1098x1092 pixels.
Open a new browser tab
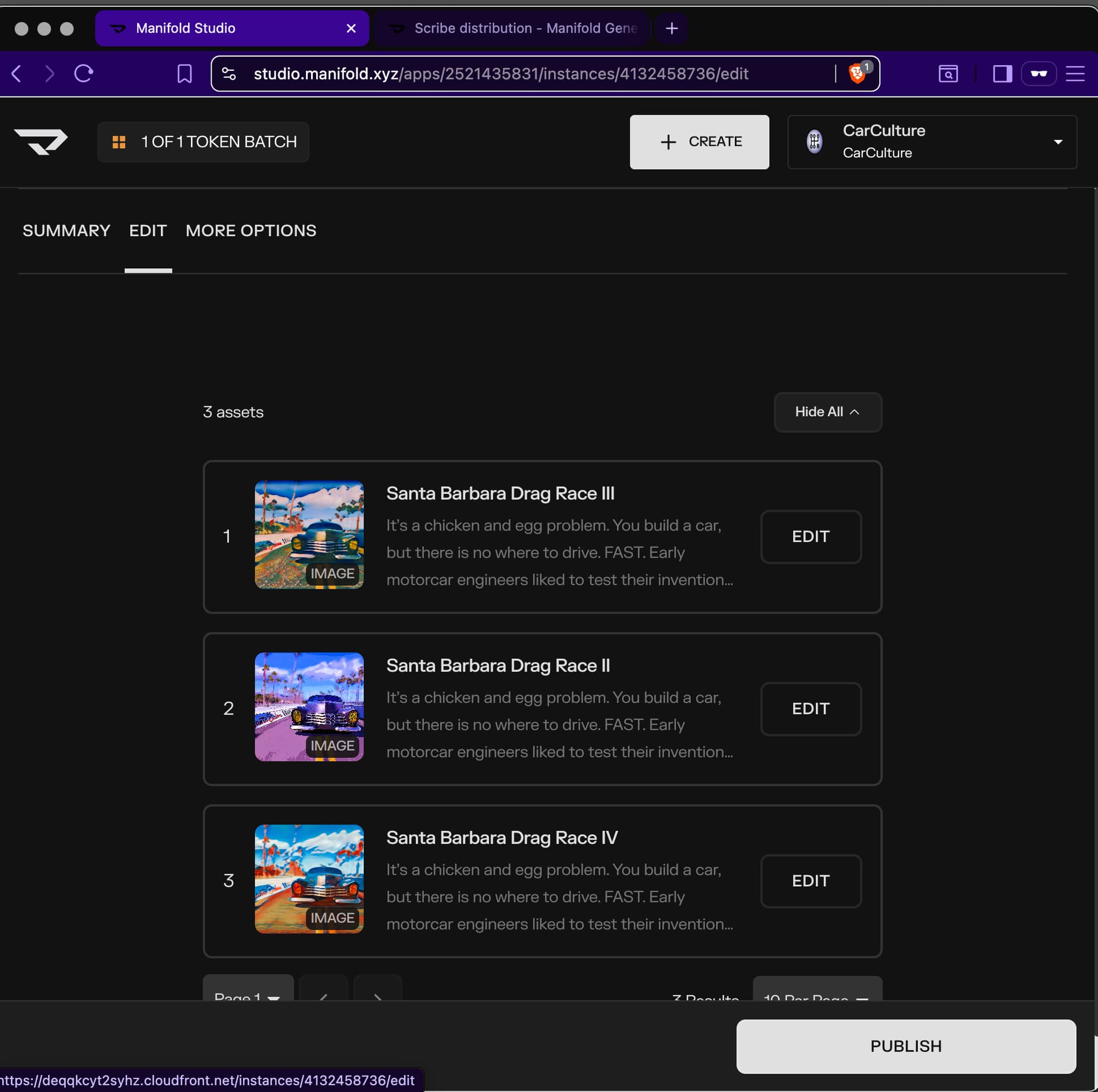tap(671, 28)
